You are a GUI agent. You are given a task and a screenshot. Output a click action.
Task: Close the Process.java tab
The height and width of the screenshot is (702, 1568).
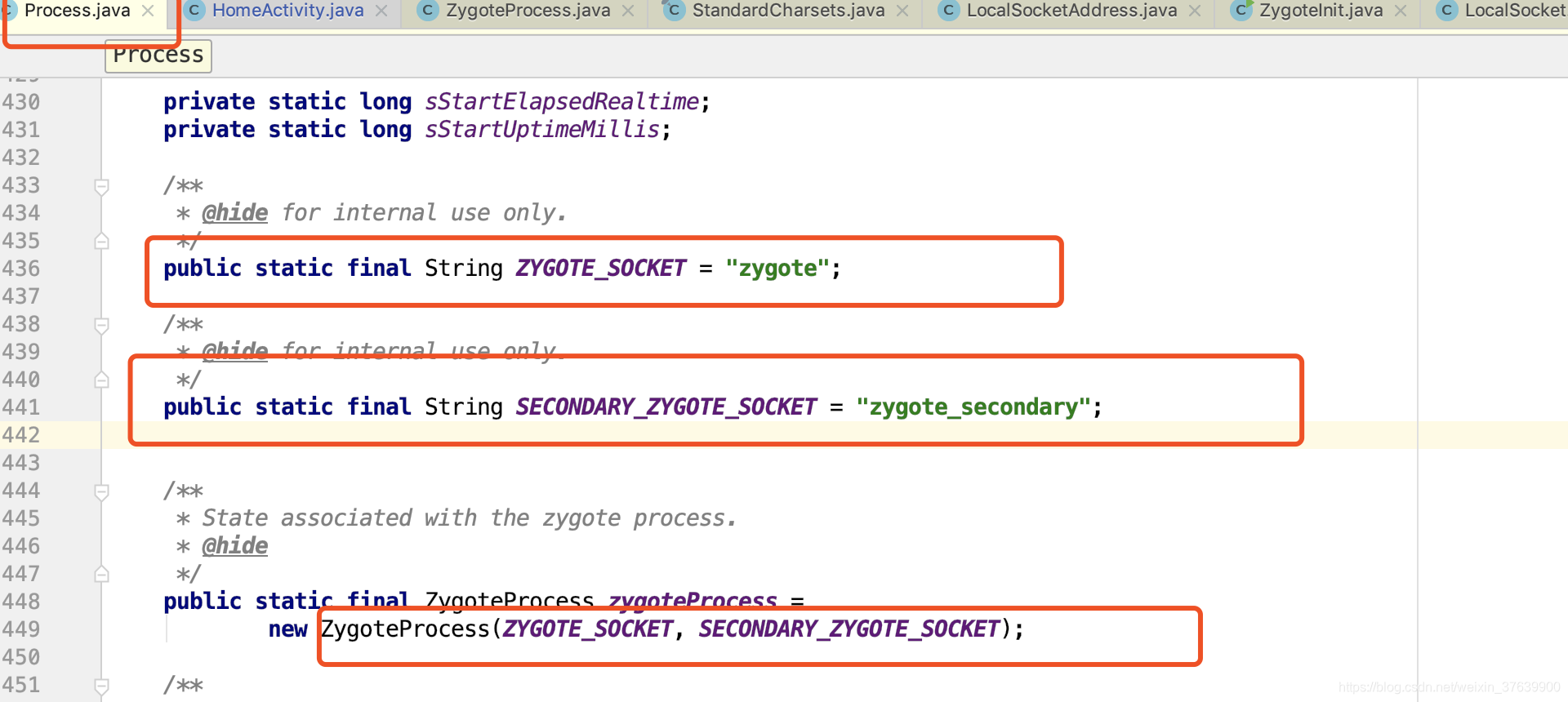pos(148,11)
